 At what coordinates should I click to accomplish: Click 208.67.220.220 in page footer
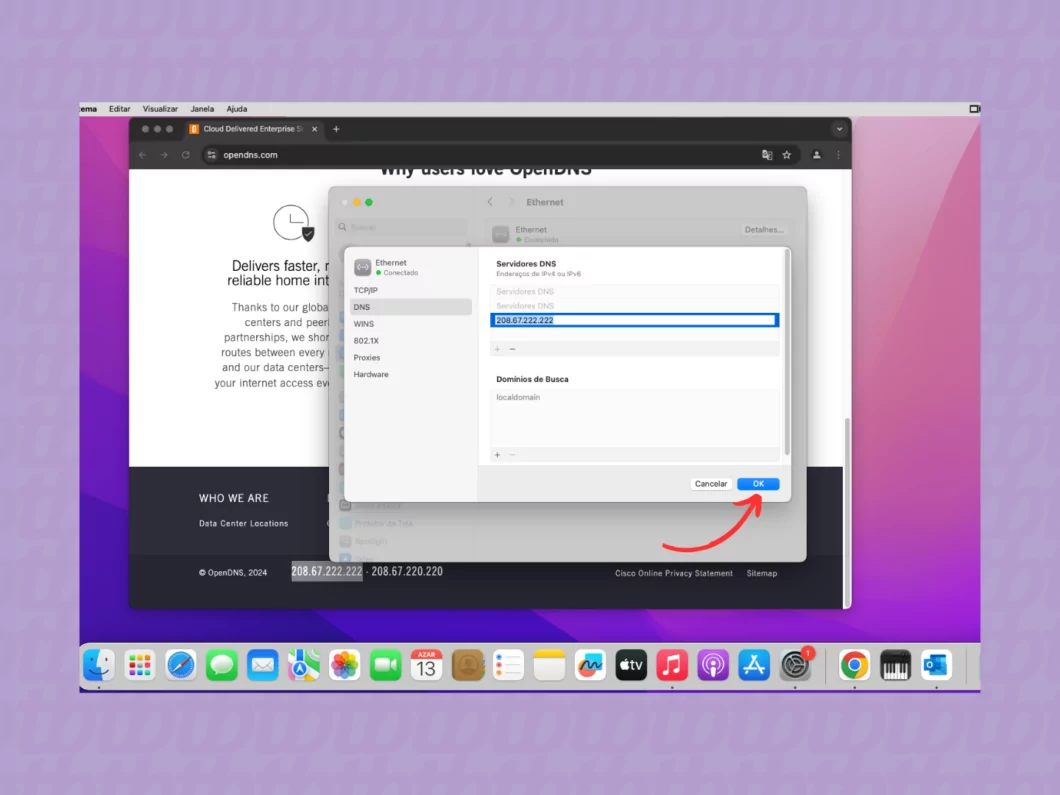[x=407, y=571]
